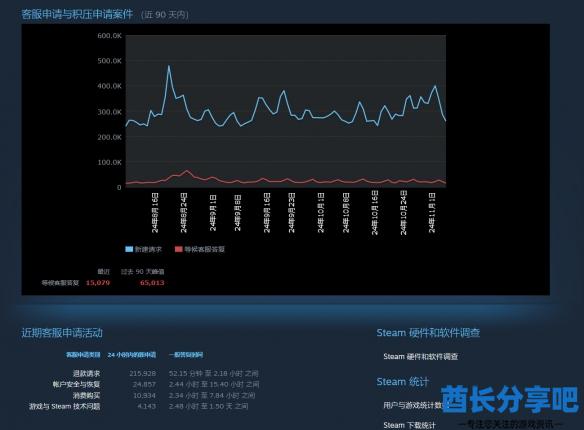Click the 过去 90 天峰值 column label
The width and height of the screenshot is (584, 430).
[142, 271]
